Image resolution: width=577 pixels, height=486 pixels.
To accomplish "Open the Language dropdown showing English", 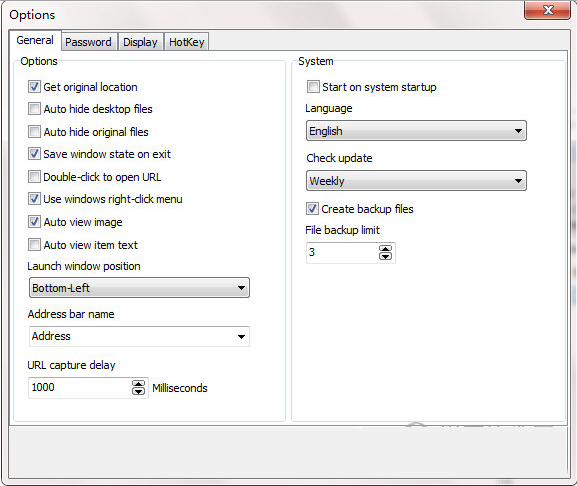I will pos(416,131).
